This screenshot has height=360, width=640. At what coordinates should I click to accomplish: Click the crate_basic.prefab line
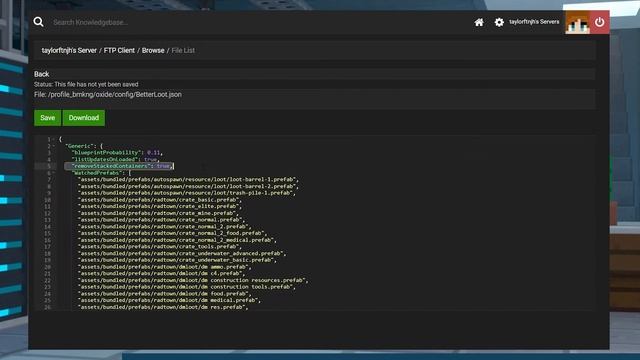point(160,200)
